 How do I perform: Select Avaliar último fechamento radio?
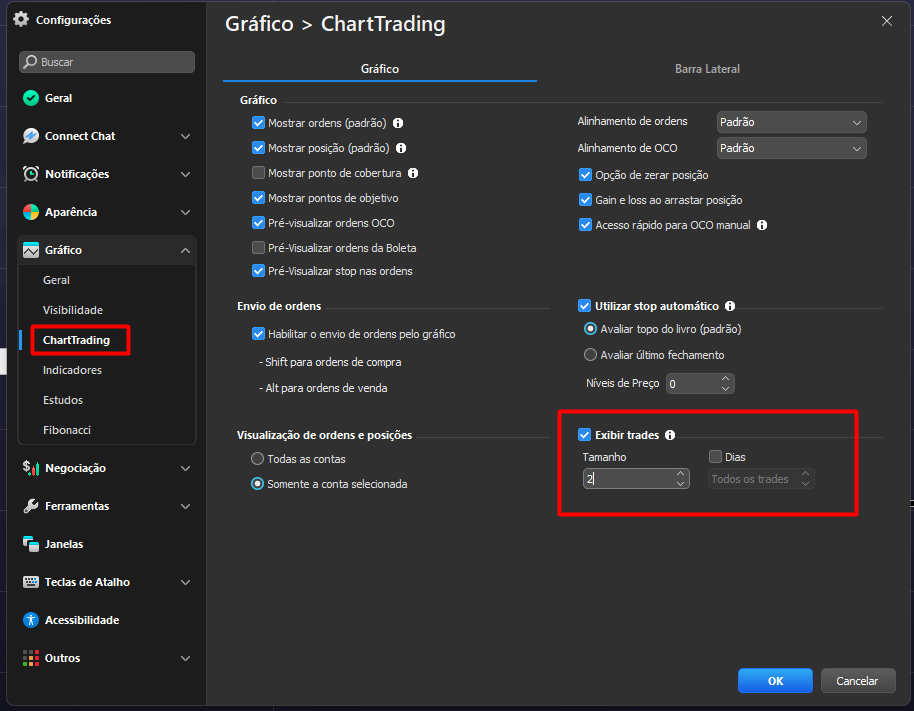[590, 355]
